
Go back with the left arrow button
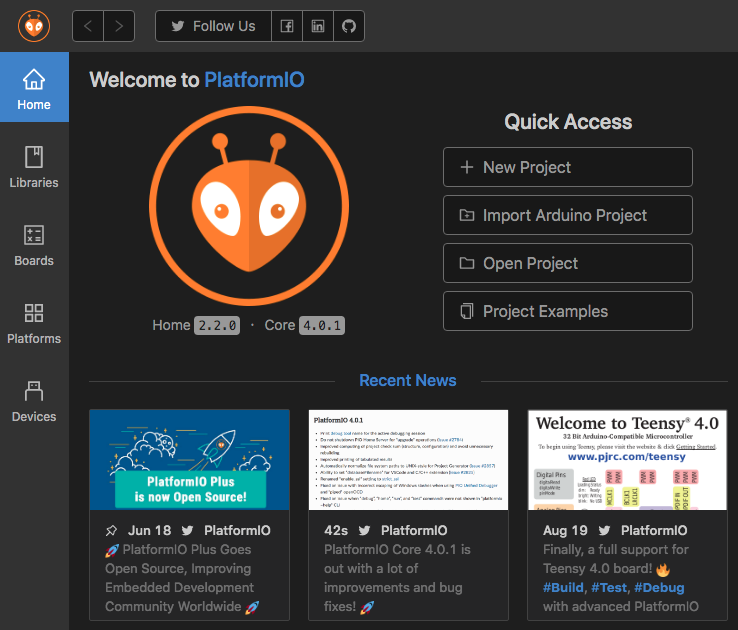[88, 26]
